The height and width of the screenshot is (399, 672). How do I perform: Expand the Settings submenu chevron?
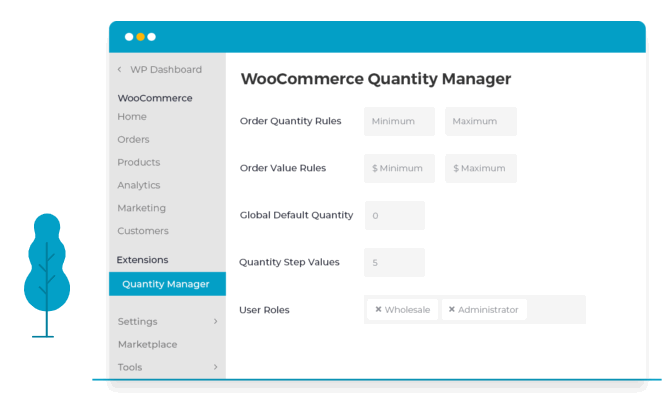216,321
